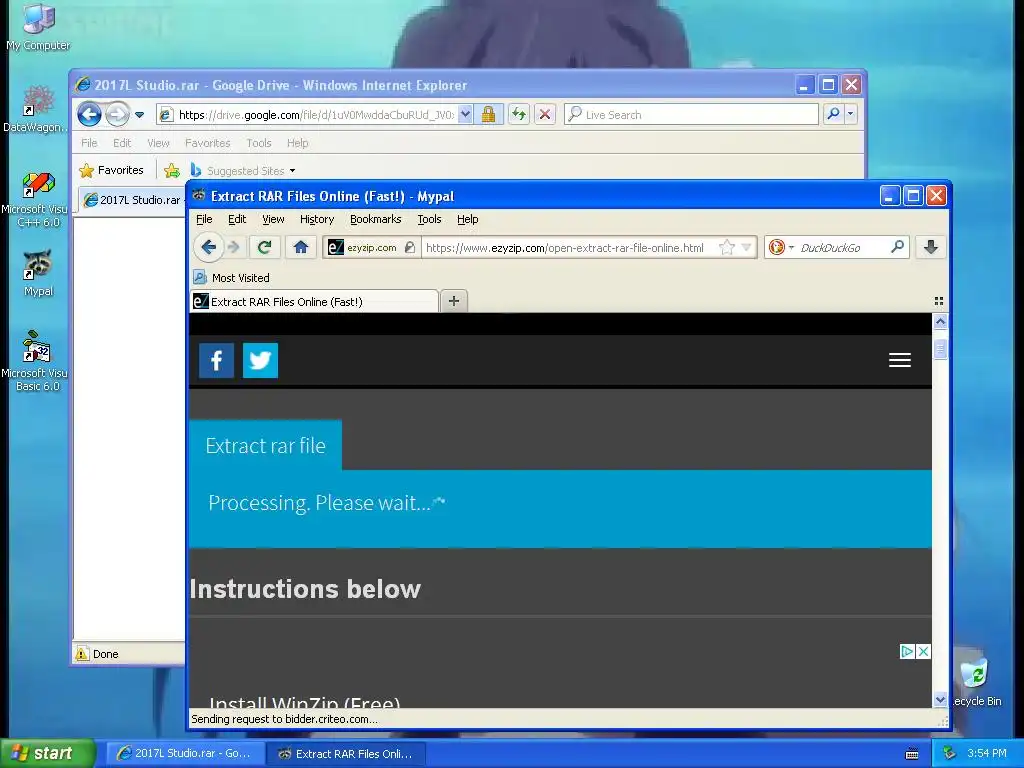Open the Facebook share icon
Image resolution: width=1024 pixels, height=768 pixels.
[216, 360]
